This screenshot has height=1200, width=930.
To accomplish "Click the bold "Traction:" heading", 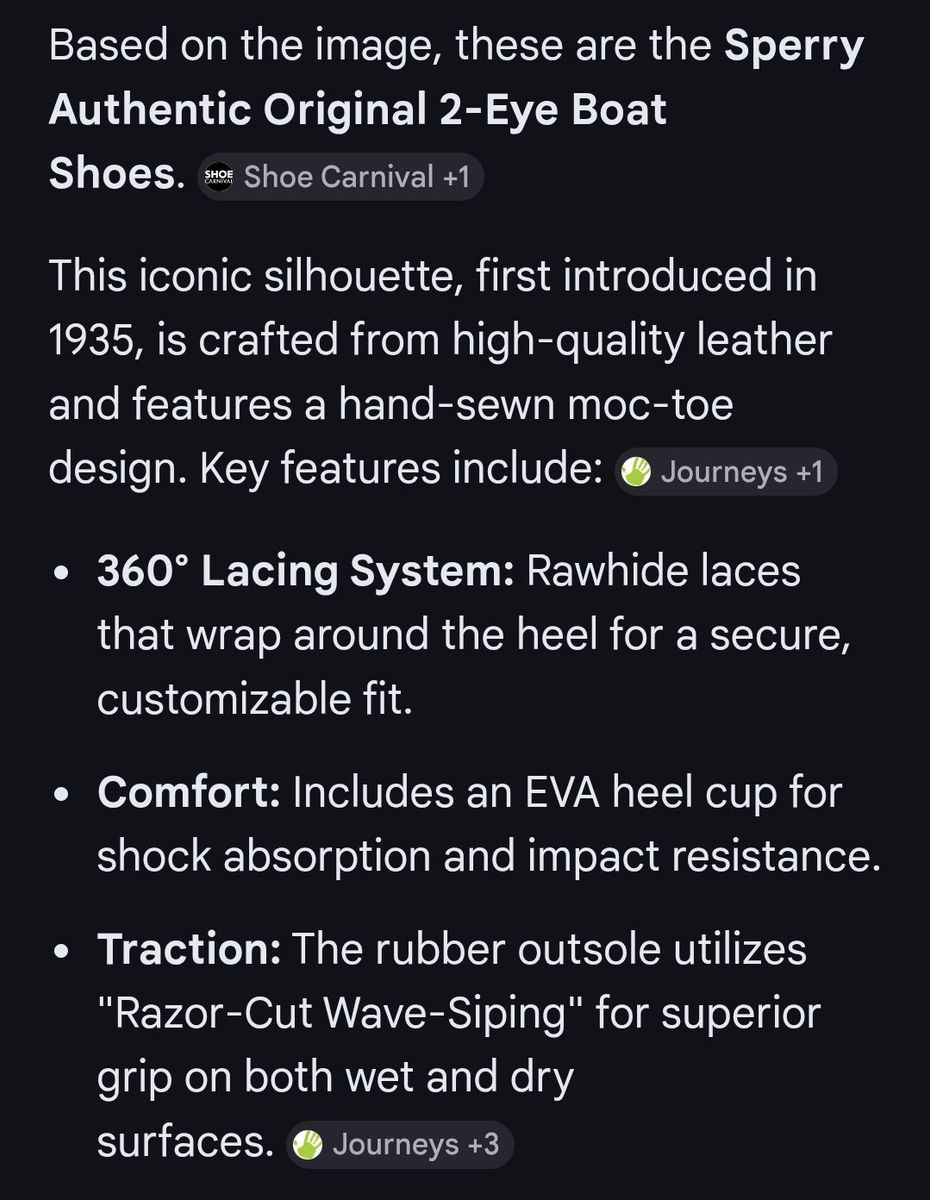I will 189,949.
